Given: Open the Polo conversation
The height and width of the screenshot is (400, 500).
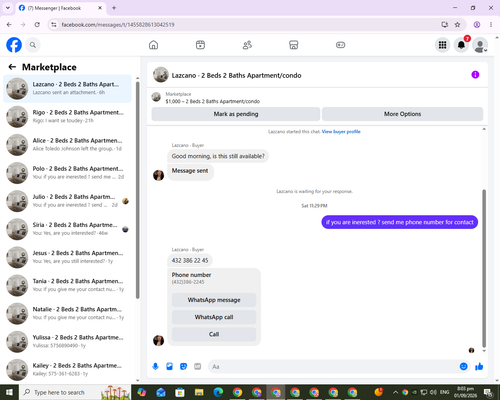Looking at the screenshot, I should click(x=67, y=173).
